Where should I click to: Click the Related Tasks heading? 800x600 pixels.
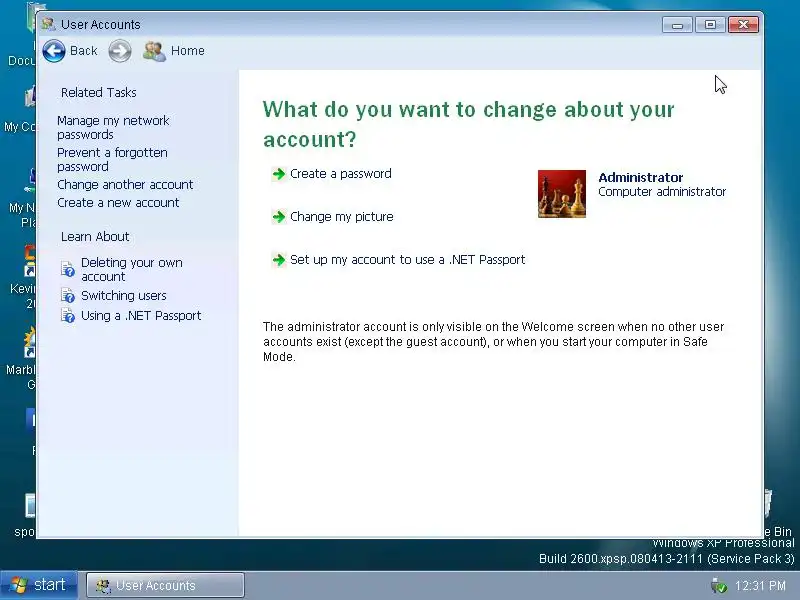point(99,93)
